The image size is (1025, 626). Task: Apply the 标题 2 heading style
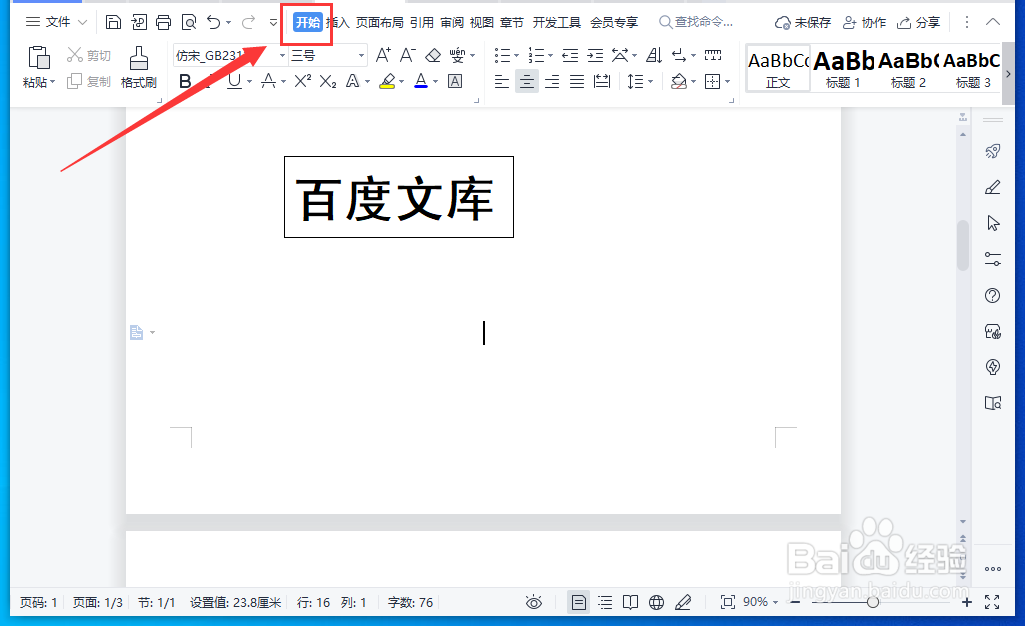[x=908, y=68]
